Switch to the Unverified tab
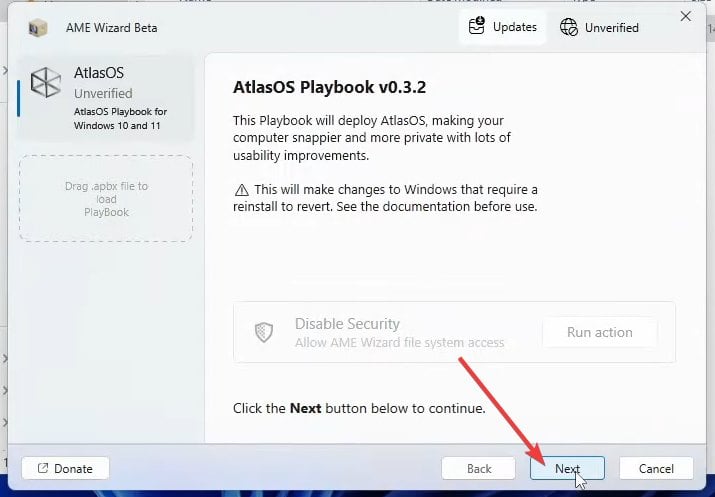The width and height of the screenshot is (715, 497). pos(600,27)
